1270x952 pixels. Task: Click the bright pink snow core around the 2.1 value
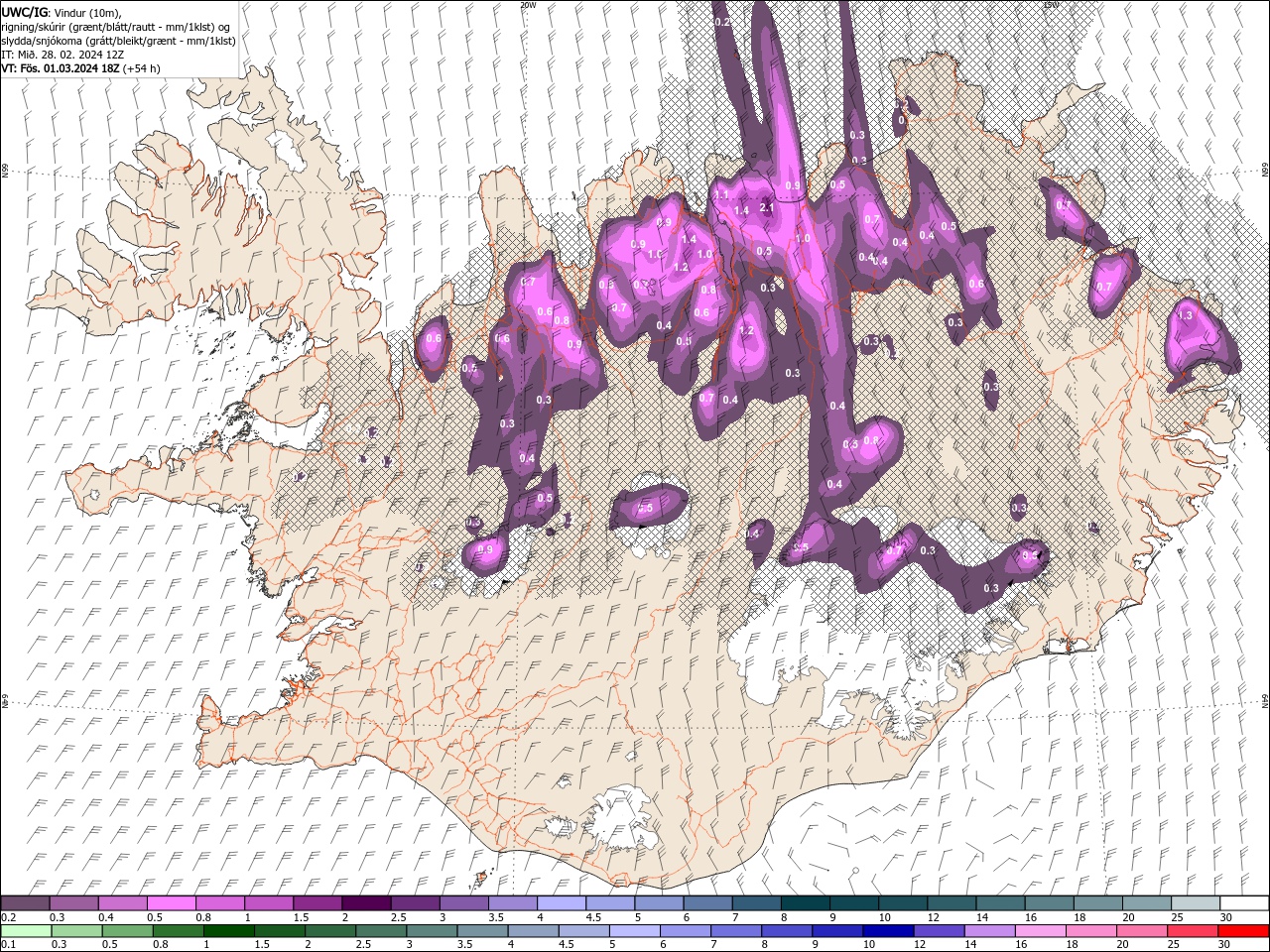tap(764, 203)
